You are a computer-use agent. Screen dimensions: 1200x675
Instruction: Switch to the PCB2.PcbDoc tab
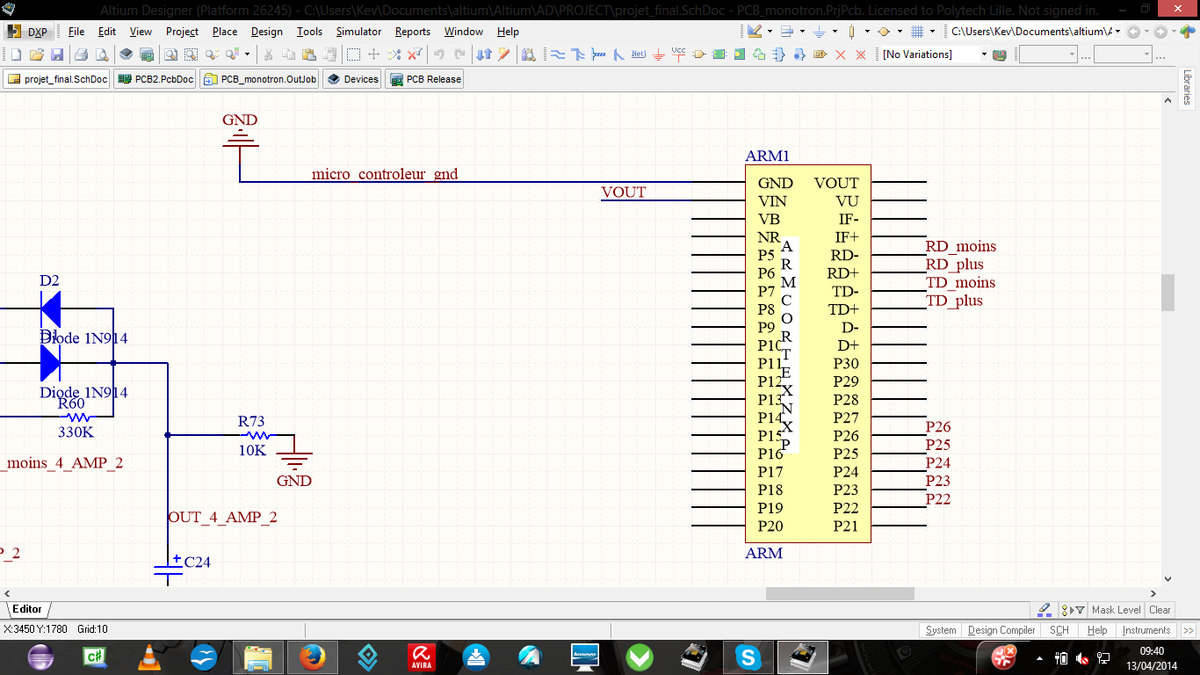click(155, 79)
